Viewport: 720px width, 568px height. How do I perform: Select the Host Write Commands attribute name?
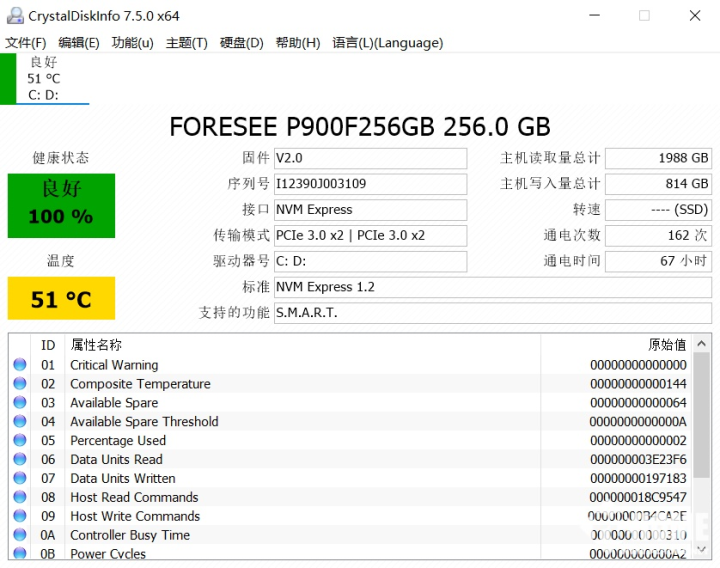coord(135,516)
